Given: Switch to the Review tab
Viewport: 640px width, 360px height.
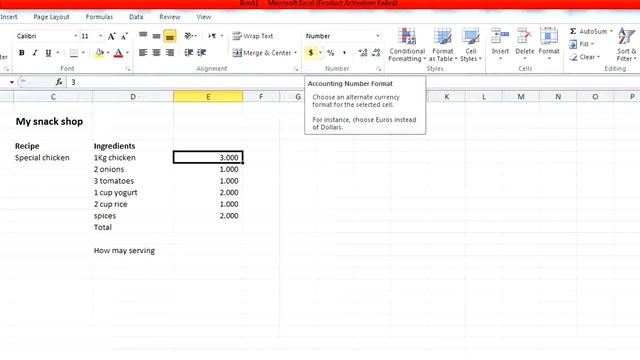Looking at the screenshot, I should 170,17.
